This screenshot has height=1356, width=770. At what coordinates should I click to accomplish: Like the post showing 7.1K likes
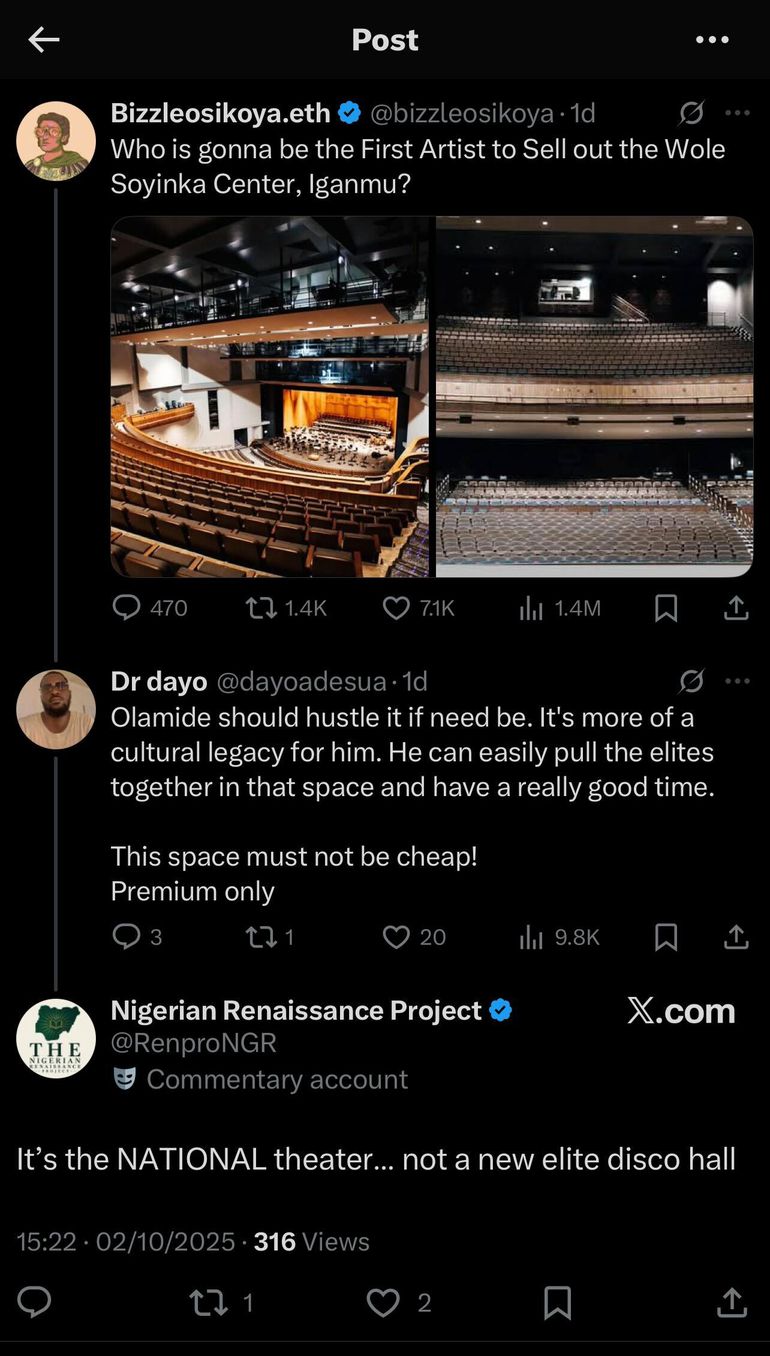click(397, 608)
